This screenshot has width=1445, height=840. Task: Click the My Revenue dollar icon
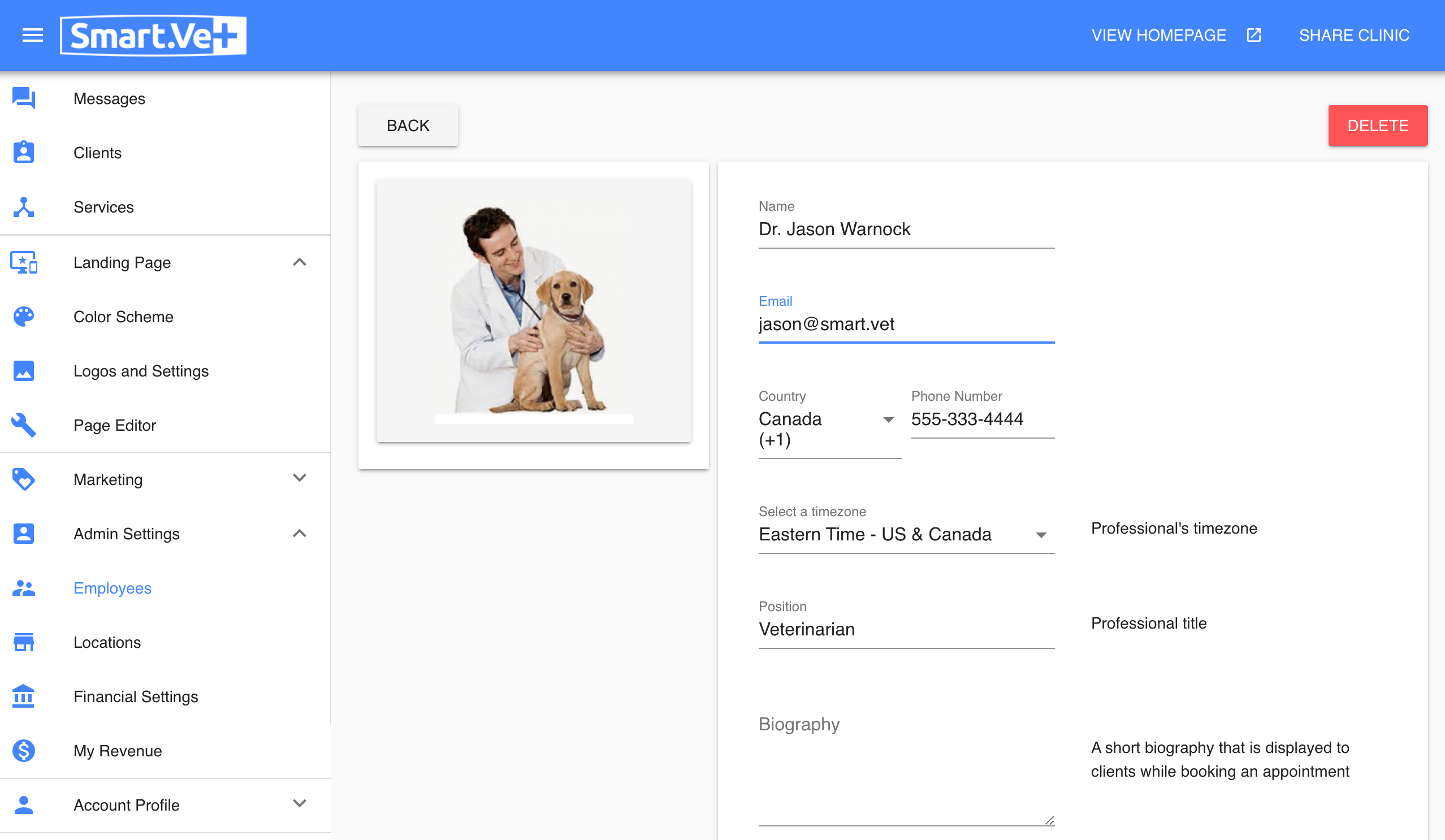(x=24, y=751)
